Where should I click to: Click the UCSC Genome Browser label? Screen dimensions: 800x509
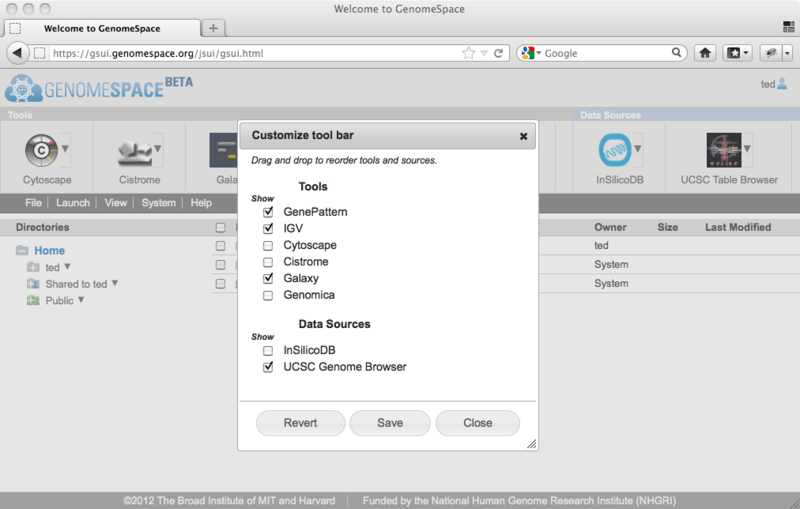click(x=345, y=367)
